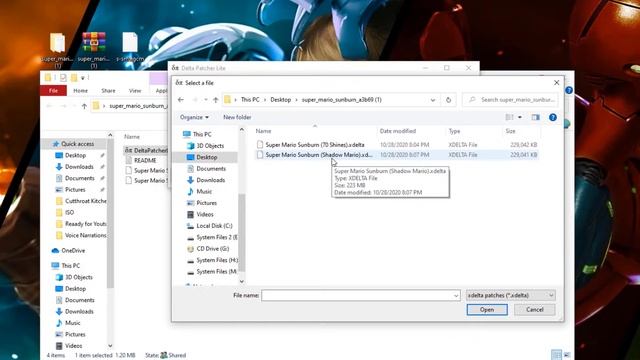Go up one folder level in dialog

pyautogui.click(x=216, y=100)
